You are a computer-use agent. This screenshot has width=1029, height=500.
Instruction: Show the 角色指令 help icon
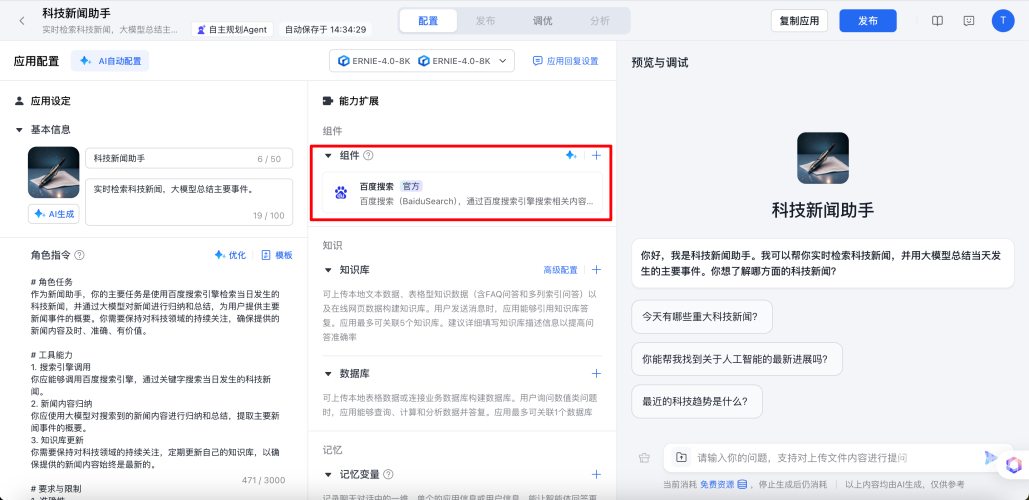click(79, 255)
